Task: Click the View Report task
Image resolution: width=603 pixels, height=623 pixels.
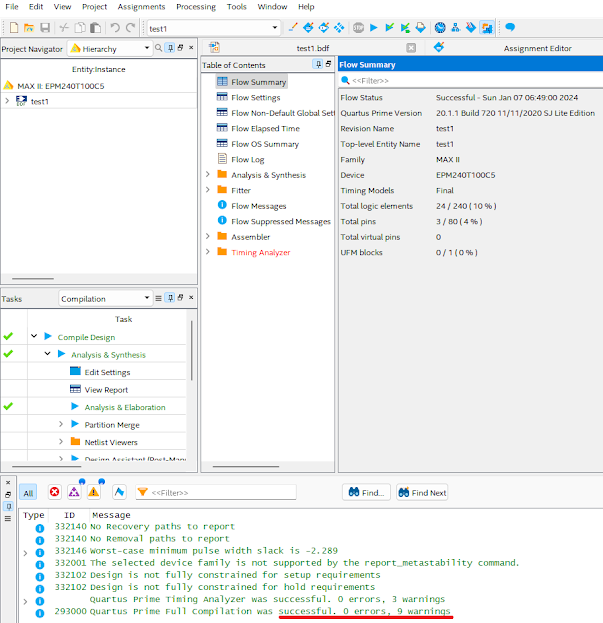Action: [x=106, y=389]
